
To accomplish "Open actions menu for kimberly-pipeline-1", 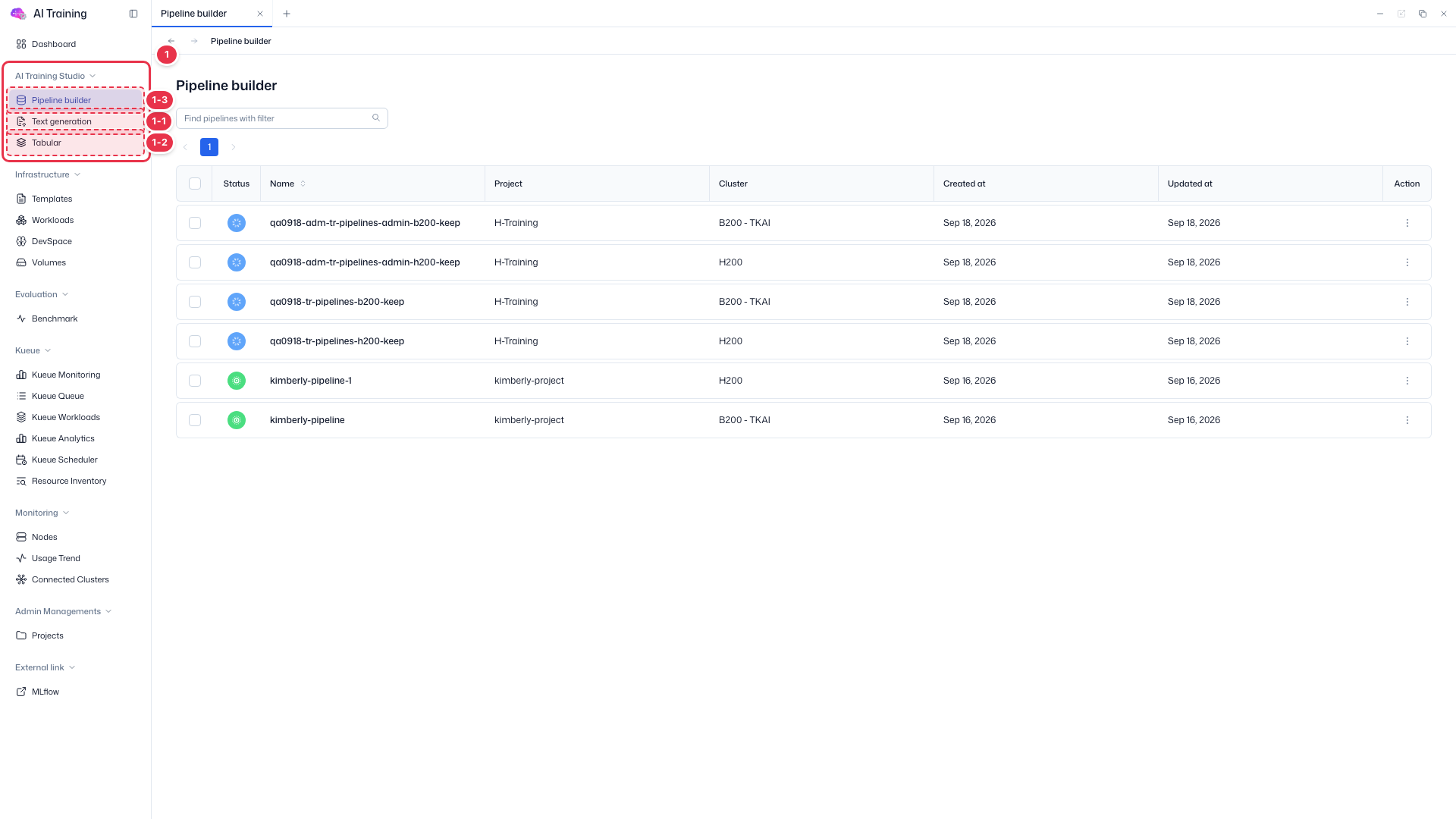I will click(1407, 381).
